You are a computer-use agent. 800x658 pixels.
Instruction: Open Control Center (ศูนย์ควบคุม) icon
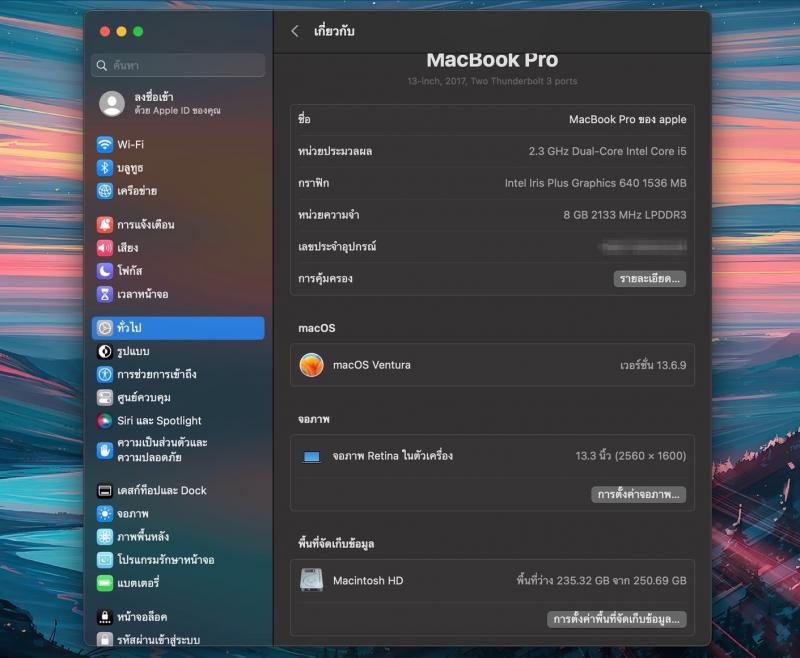pyautogui.click(x=105, y=397)
